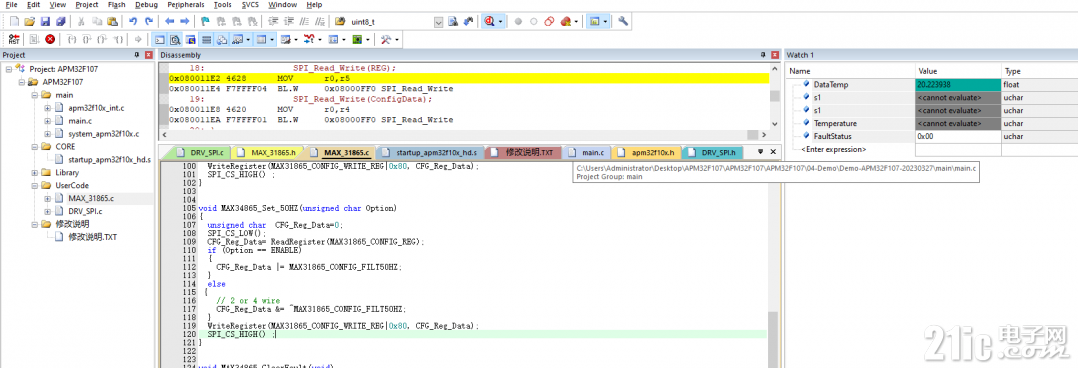Click the Open file toolbar icon
Viewport: 1078px width, 368px height.
30,21
